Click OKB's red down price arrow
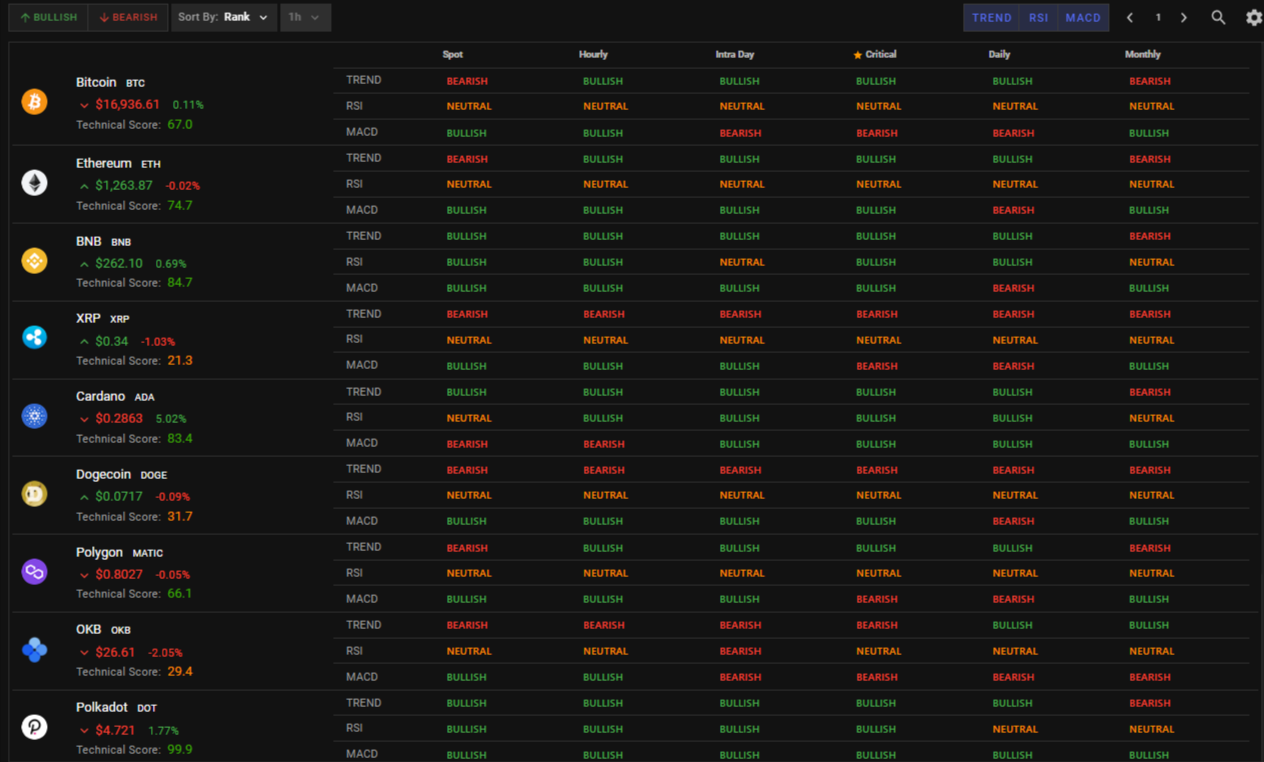Screen dimensions: 1264x762 point(84,653)
